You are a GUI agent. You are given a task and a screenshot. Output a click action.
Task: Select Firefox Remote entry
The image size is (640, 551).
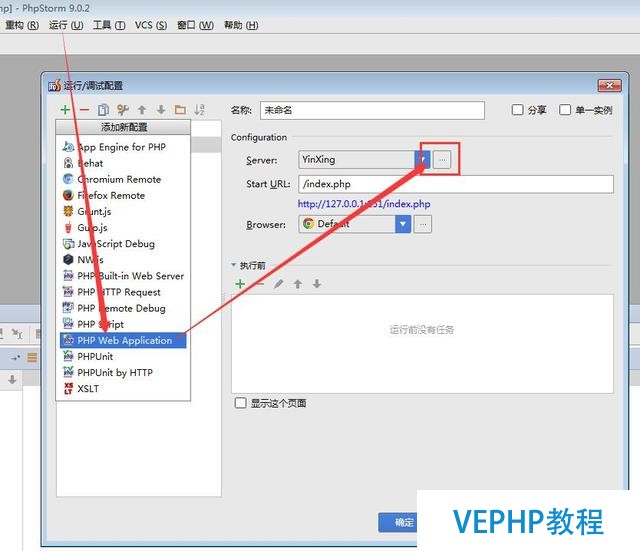coord(123,196)
